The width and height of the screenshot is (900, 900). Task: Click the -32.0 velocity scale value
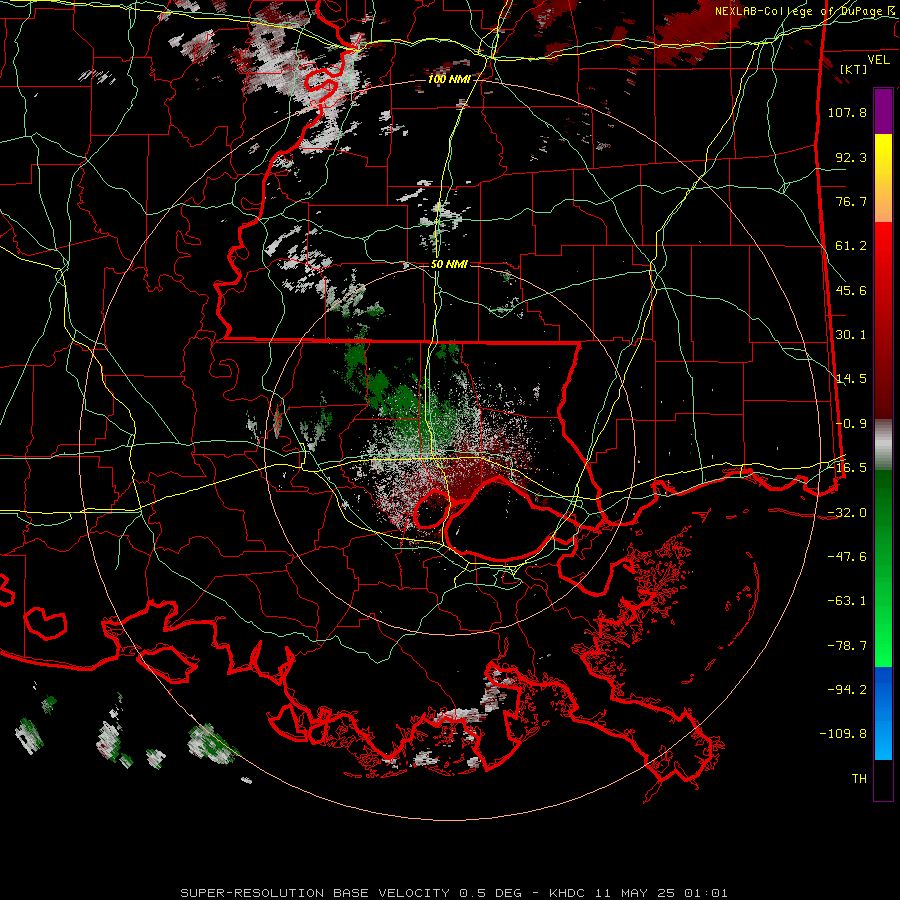[x=847, y=512]
